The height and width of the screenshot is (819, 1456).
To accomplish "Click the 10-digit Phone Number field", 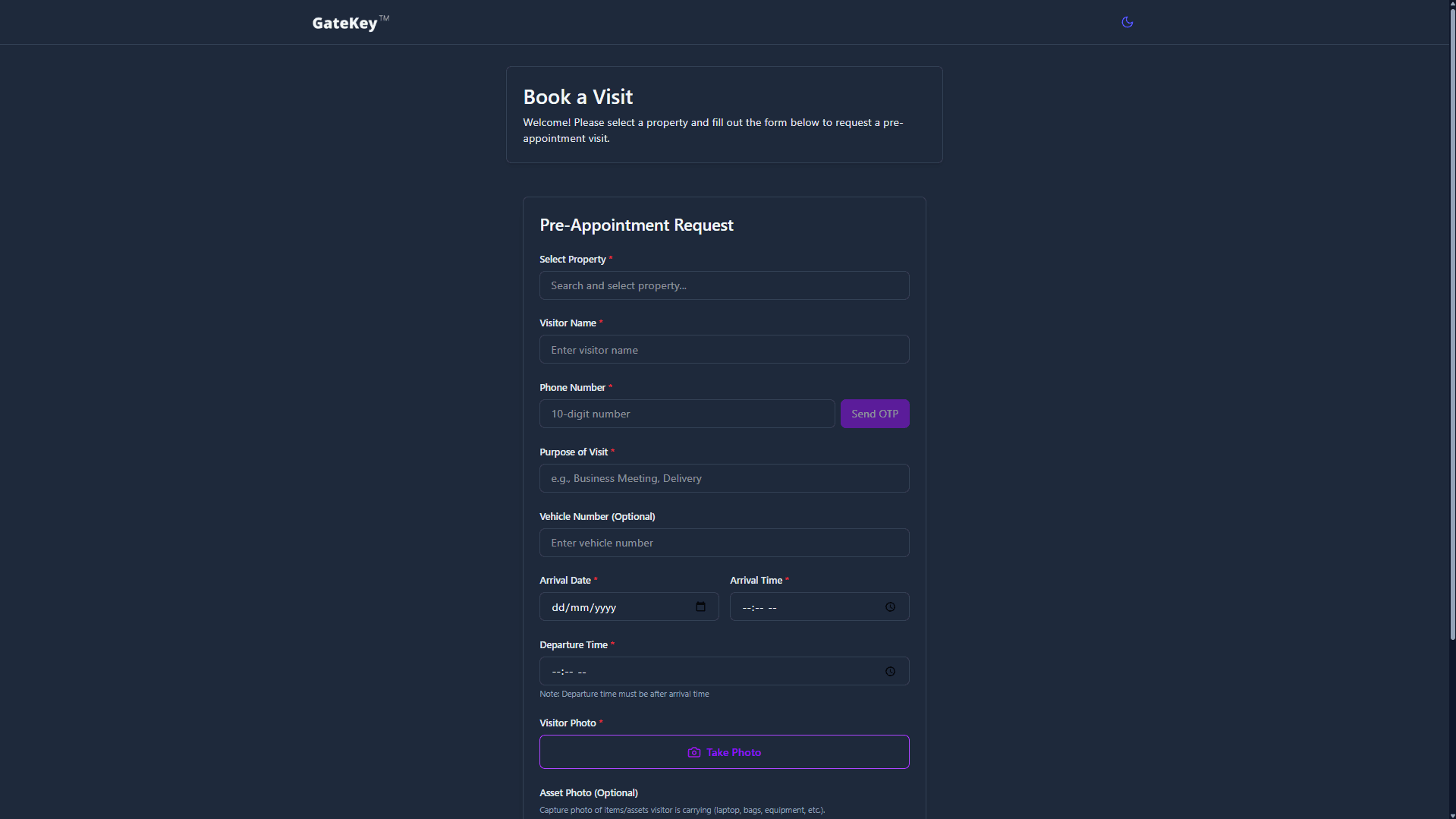I will [x=687, y=414].
